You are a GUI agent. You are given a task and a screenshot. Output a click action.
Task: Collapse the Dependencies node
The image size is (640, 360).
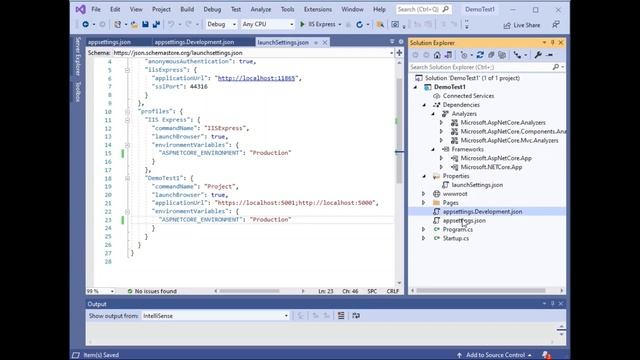[424, 105]
